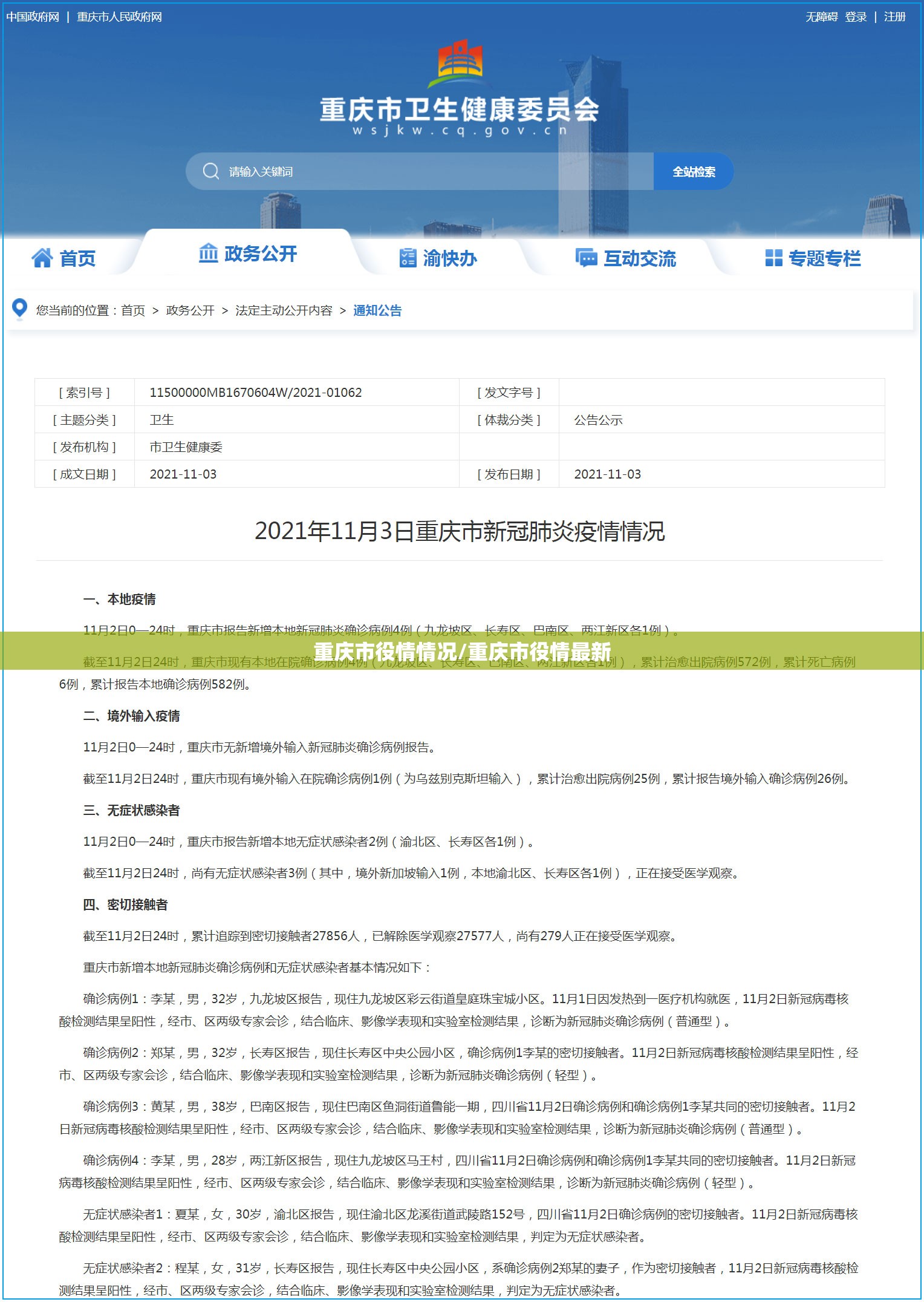
Task: Click the location pin icon in breadcrumb
Action: (x=19, y=309)
